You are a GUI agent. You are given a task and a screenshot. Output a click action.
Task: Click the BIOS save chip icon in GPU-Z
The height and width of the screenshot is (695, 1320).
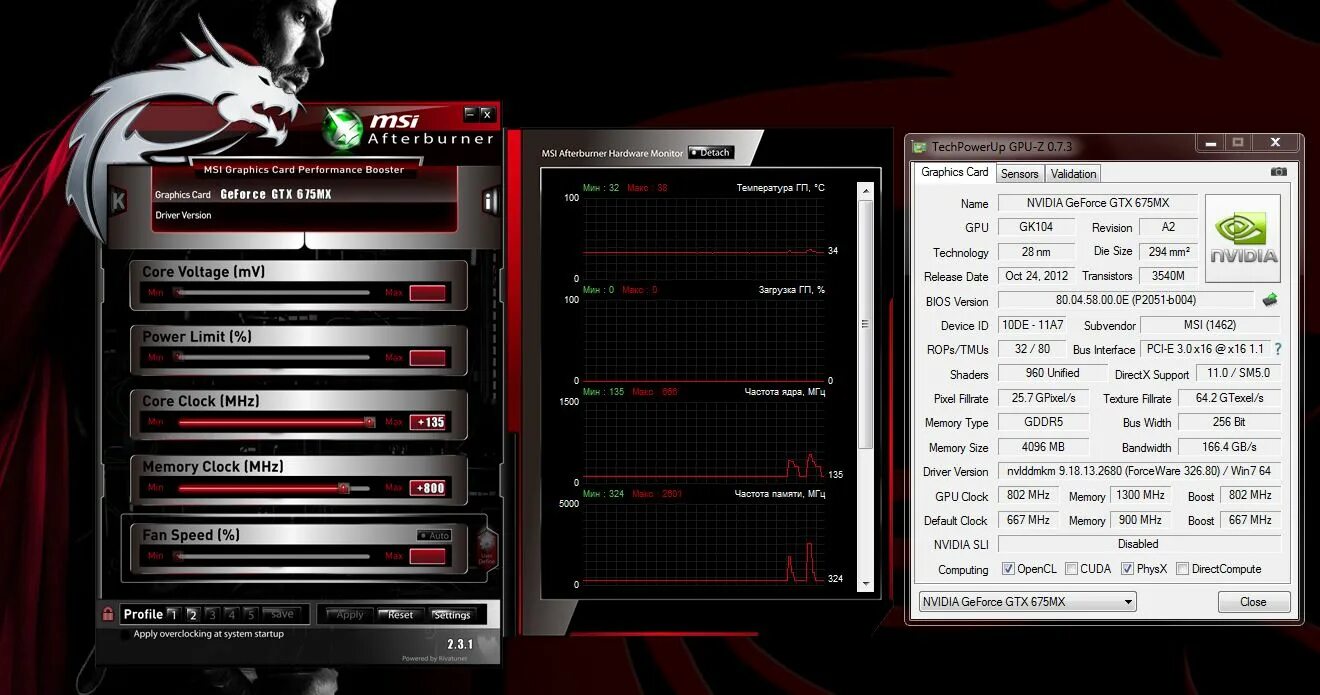click(x=1270, y=299)
